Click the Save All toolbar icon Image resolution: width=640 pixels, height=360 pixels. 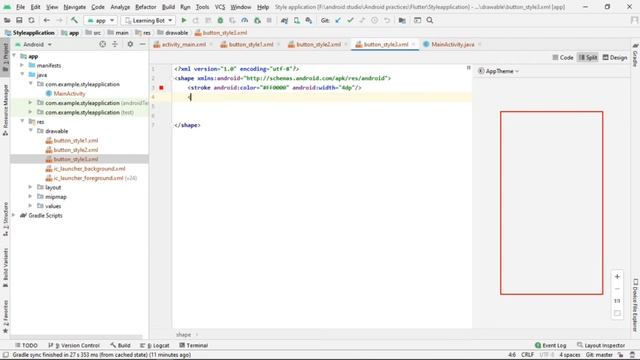coord(19,20)
